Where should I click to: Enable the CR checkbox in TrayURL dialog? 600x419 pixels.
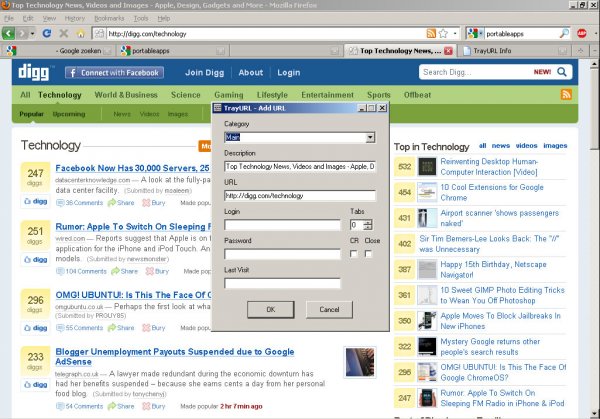coord(354,254)
